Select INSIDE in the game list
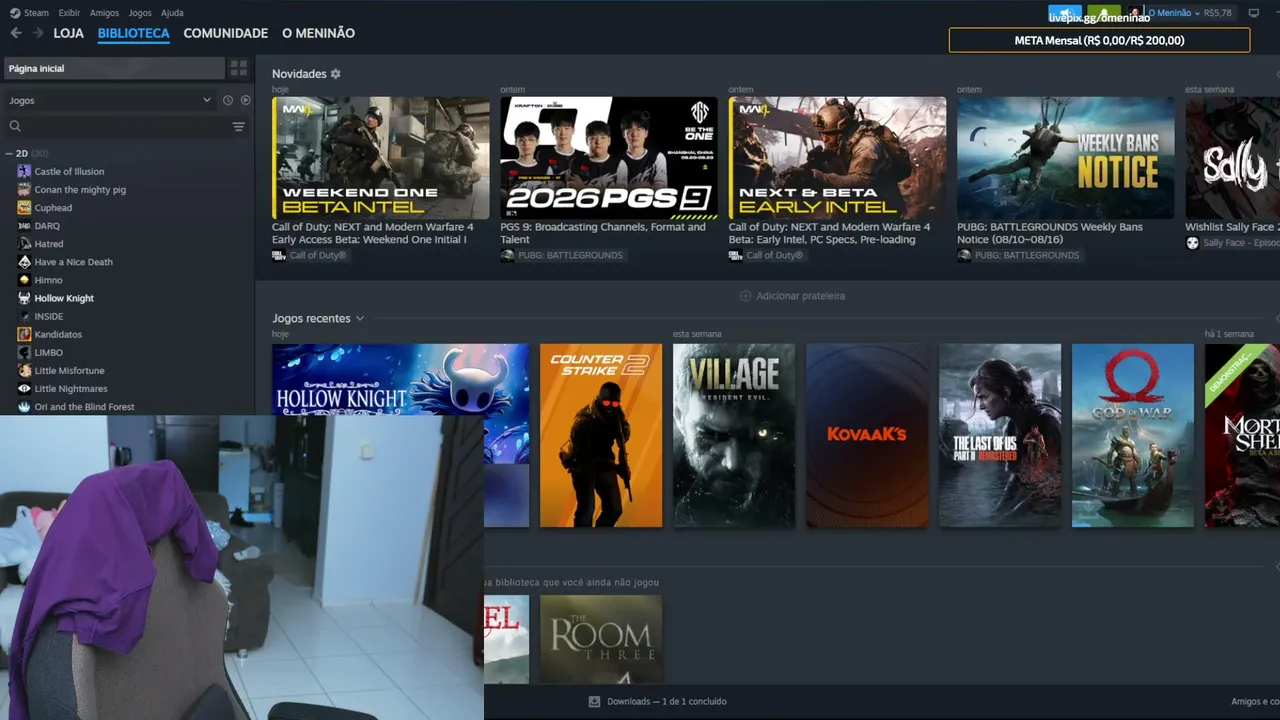This screenshot has width=1280, height=720. (49, 316)
